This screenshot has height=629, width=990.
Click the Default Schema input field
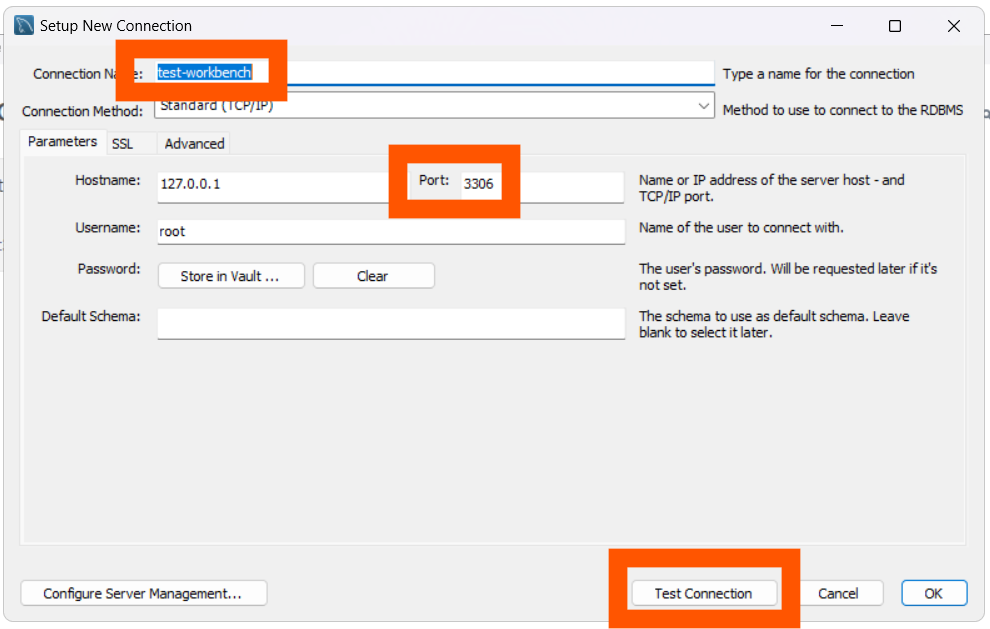coord(391,324)
